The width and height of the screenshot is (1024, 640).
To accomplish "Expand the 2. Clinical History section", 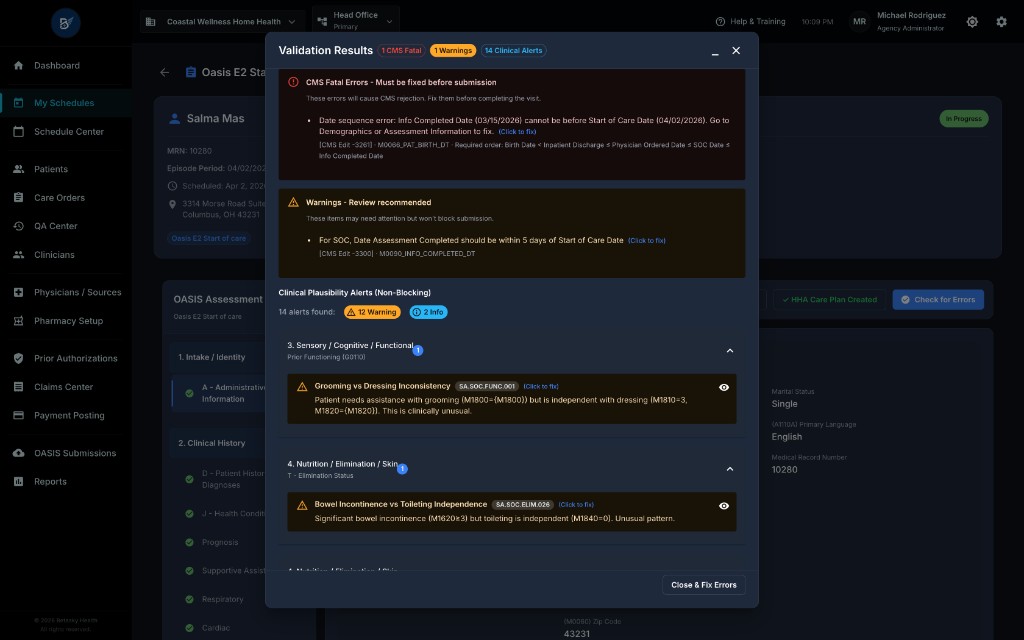I will pyautogui.click(x=217, y=443).
